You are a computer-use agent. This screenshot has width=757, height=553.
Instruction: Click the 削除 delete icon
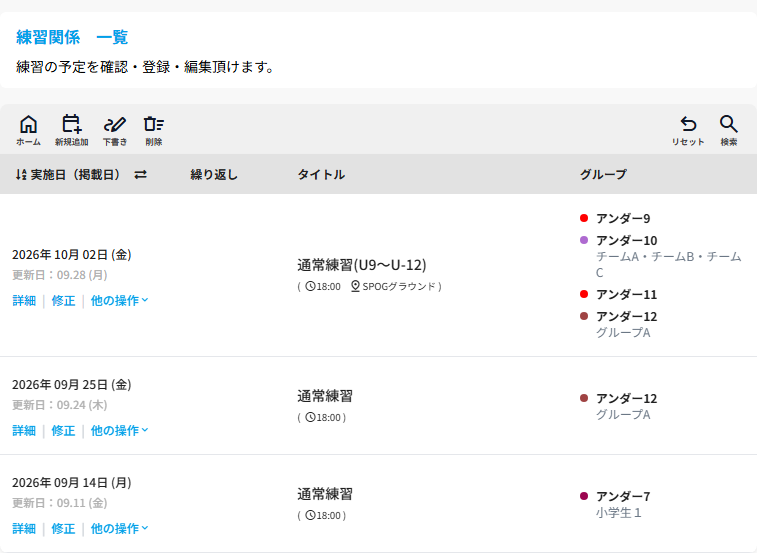click(x=154, y=130)
